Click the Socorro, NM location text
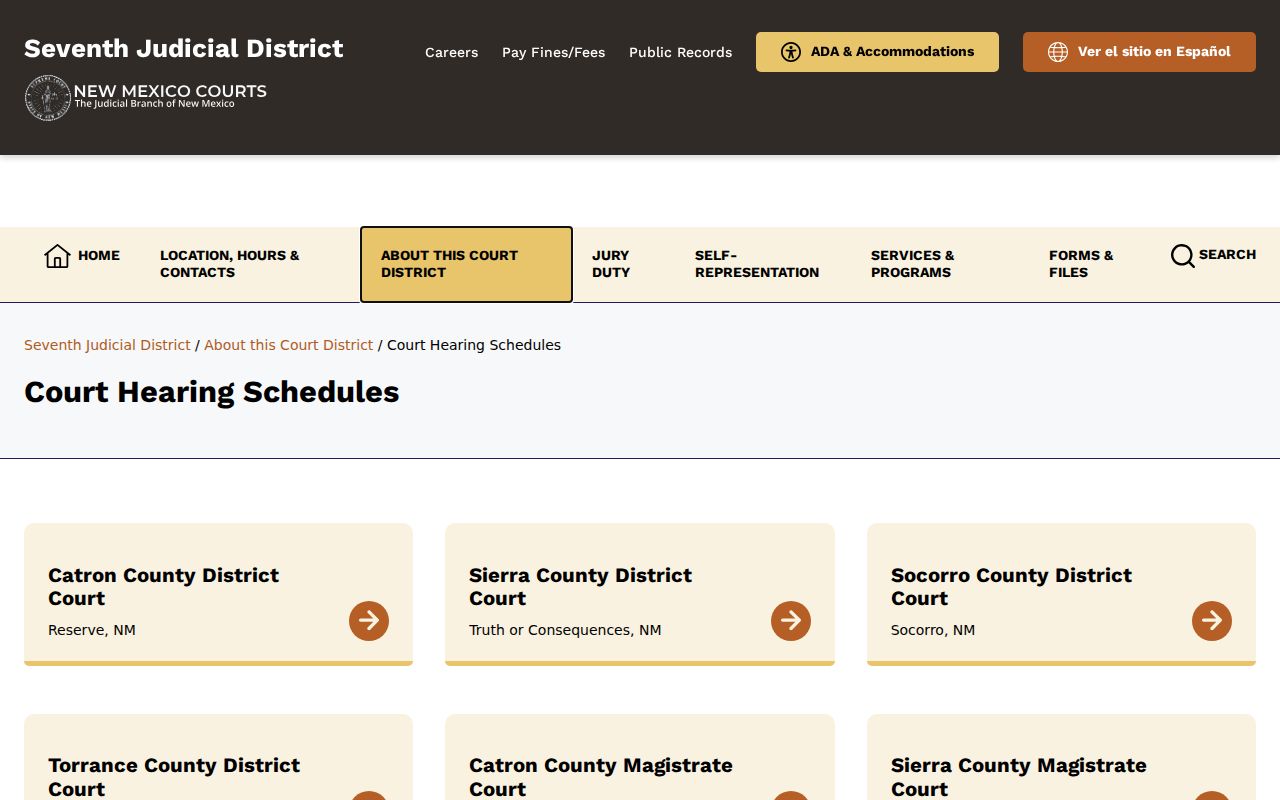The width and height of the screenshot is (1280, 800). tap(933, 630)
